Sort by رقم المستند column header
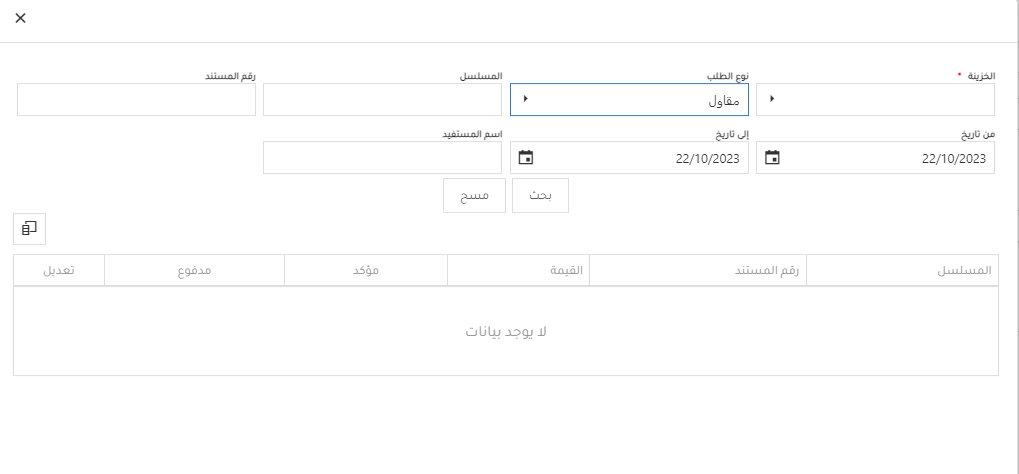This screenshot has height=474, width=1019. (698, 271)
